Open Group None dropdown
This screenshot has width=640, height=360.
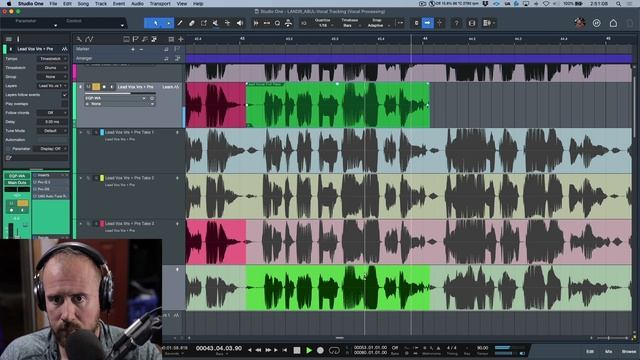pos(52,77)
